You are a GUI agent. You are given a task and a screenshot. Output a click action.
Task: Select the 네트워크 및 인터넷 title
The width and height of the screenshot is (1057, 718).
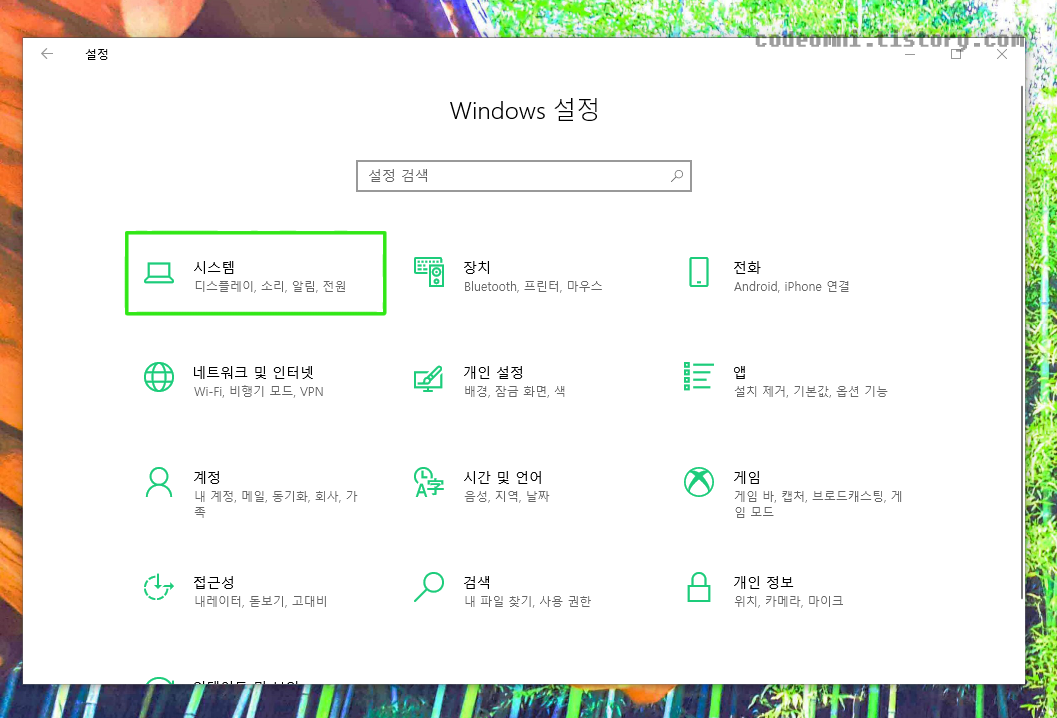253,372
